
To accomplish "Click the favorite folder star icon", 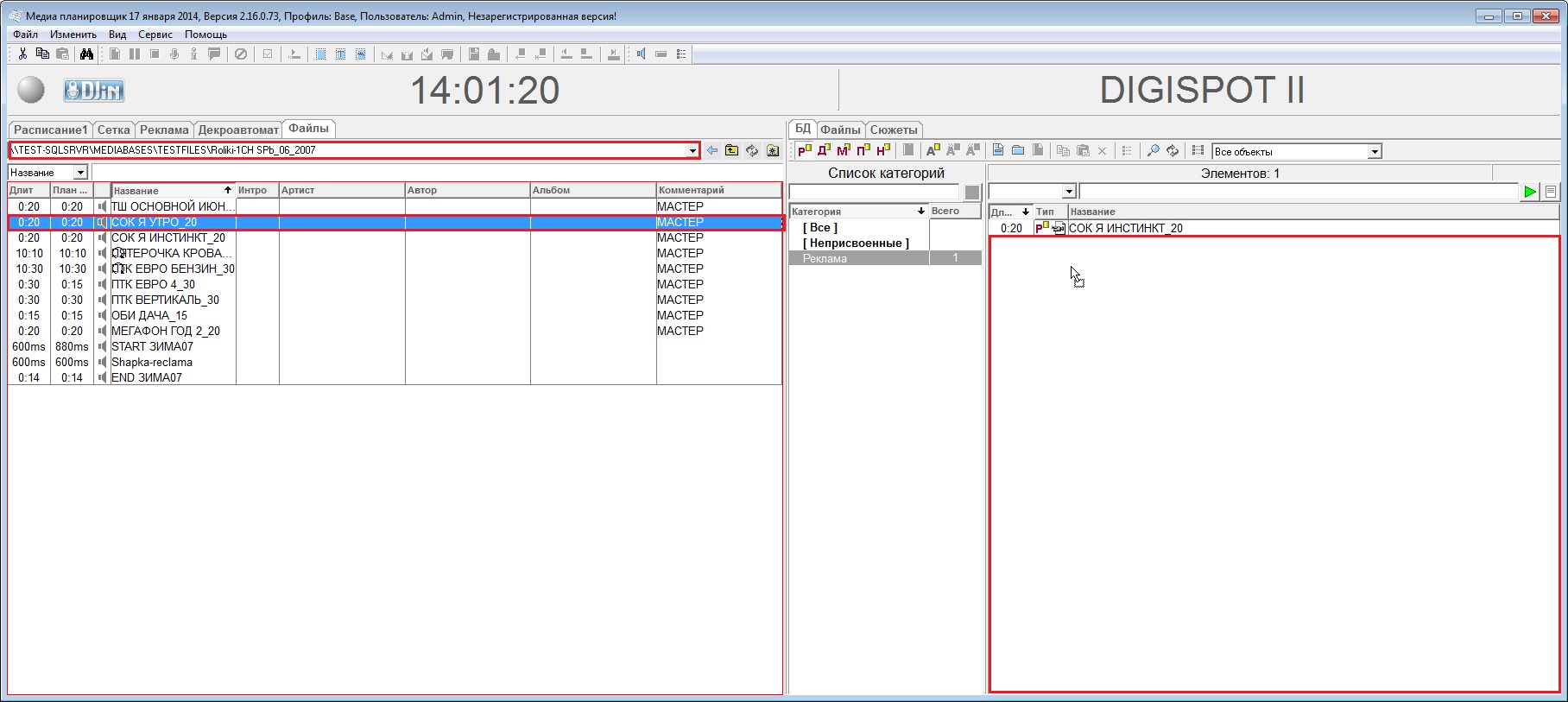I will 773,150.
